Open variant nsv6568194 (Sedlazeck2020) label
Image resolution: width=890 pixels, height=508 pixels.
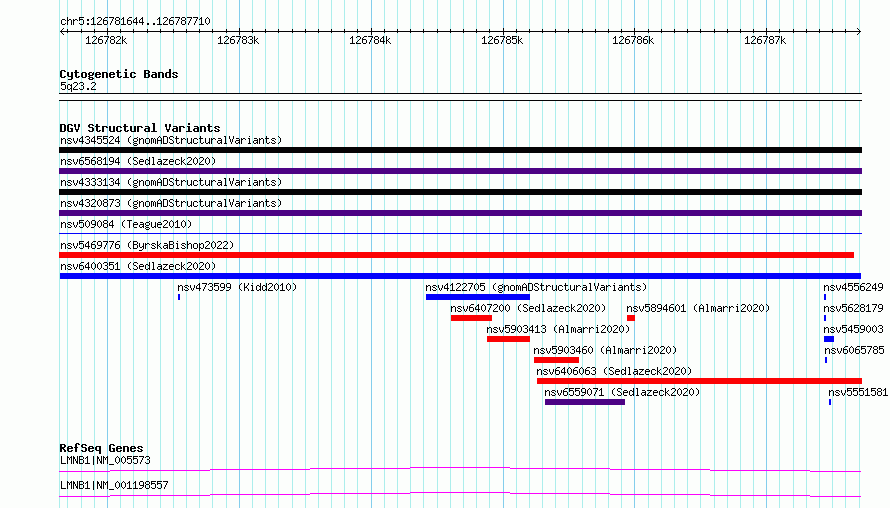pos(138,161)
